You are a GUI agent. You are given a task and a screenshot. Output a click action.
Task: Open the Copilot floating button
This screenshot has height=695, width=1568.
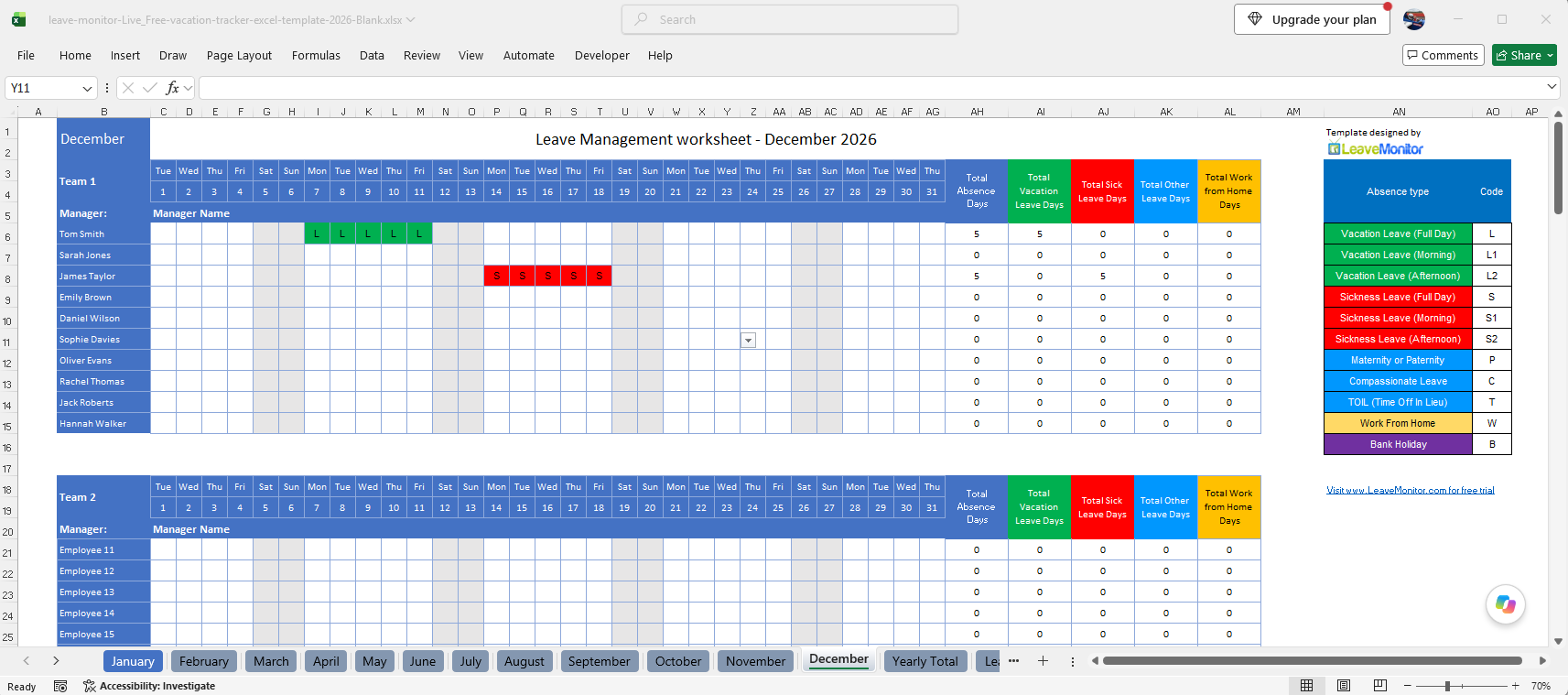click(1505, 604)
